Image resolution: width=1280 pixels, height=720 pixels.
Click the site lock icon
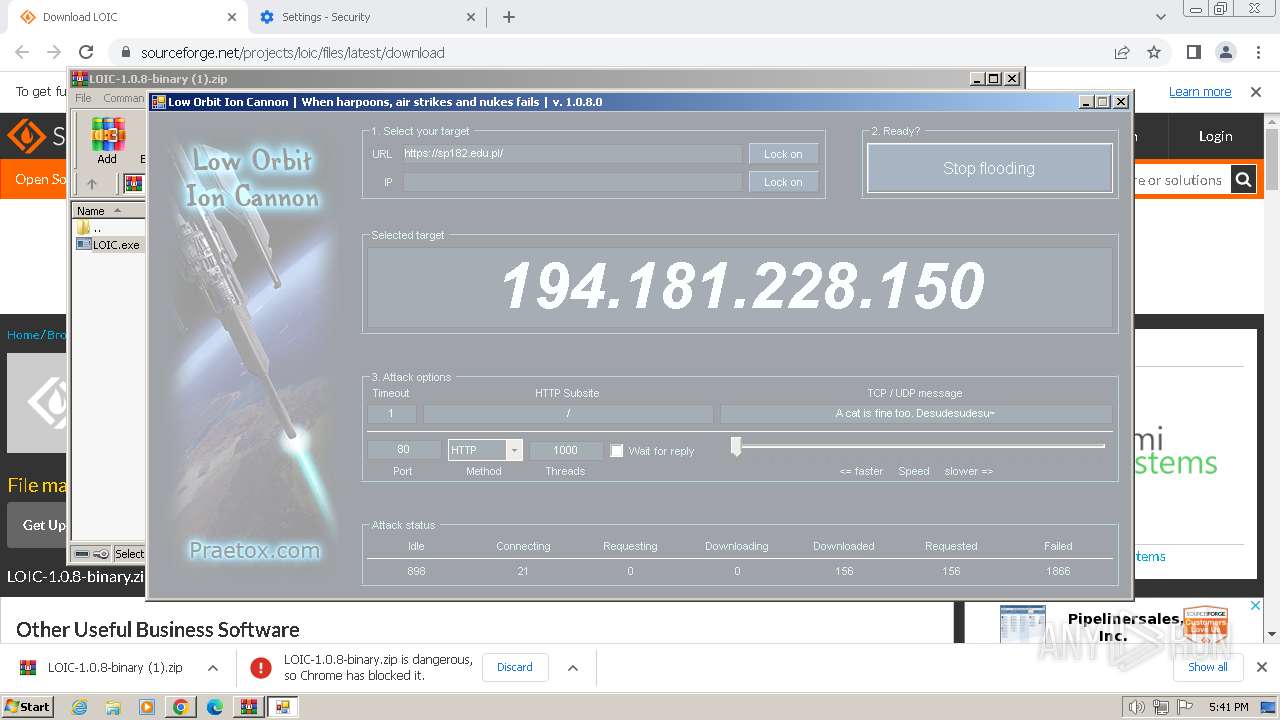(125, 53)
